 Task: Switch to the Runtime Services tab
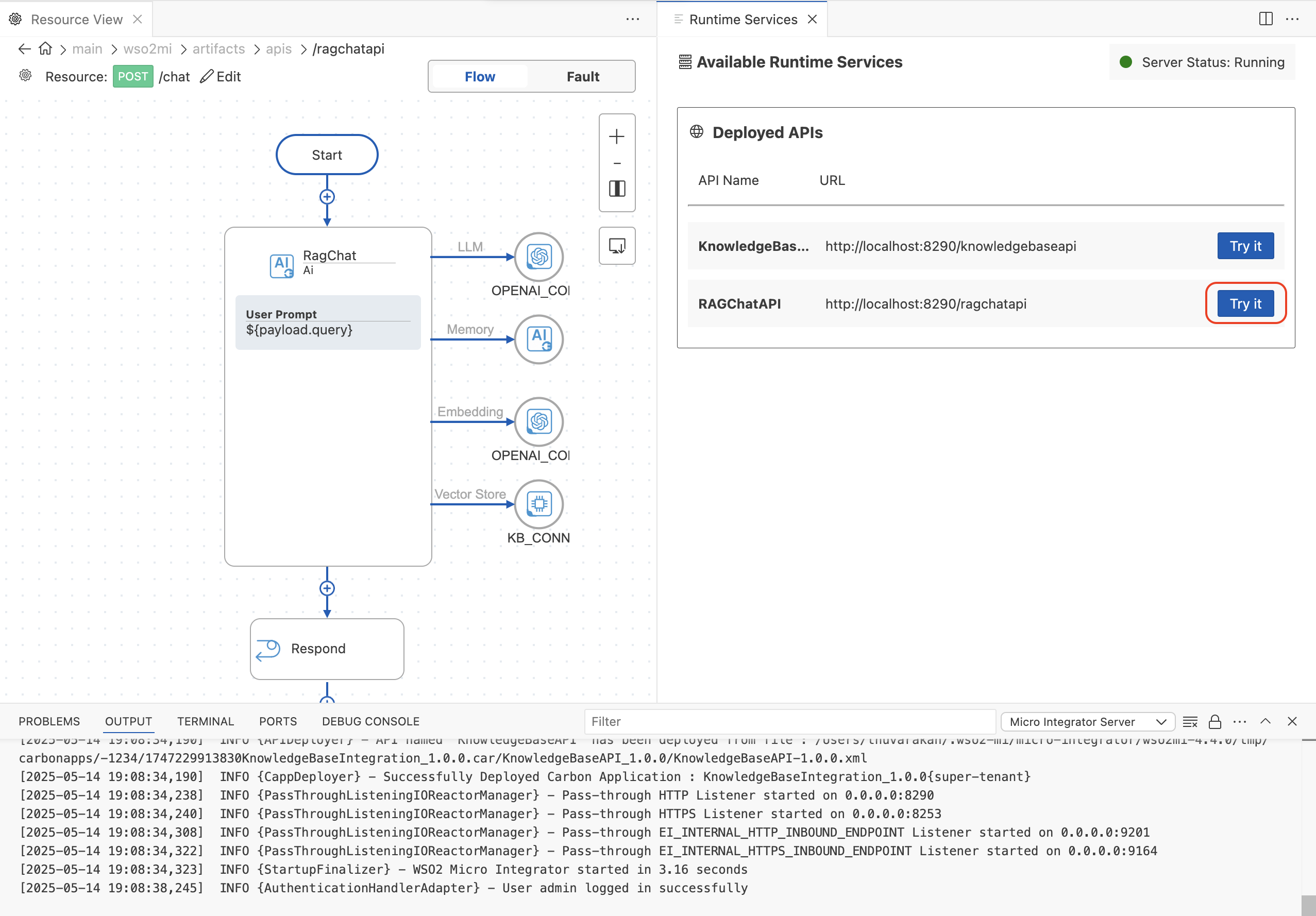click(743, 19)
